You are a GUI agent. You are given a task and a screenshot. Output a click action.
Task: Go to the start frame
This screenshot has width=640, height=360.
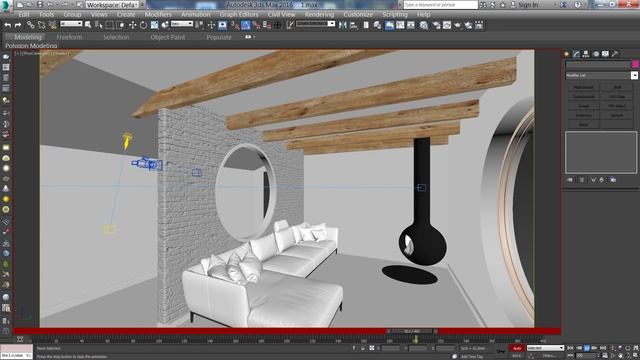(x=570, y=348)
